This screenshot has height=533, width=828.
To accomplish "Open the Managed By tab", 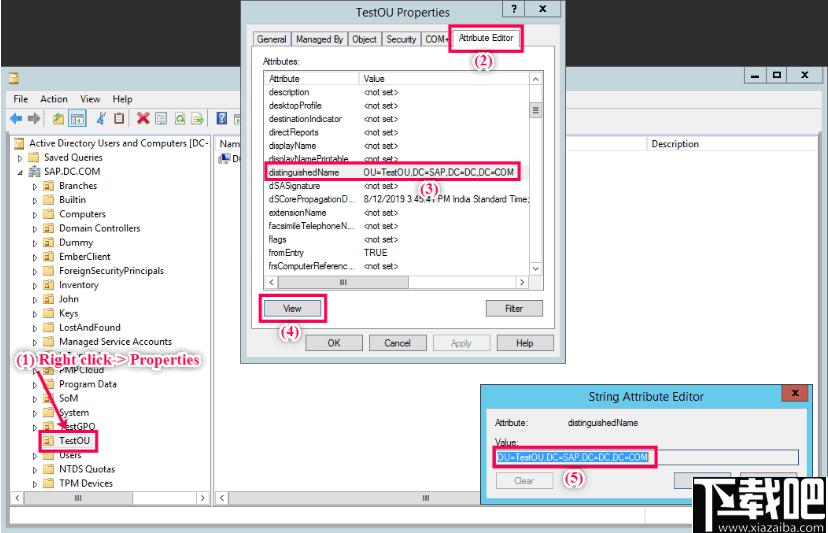I will (318, 39).
